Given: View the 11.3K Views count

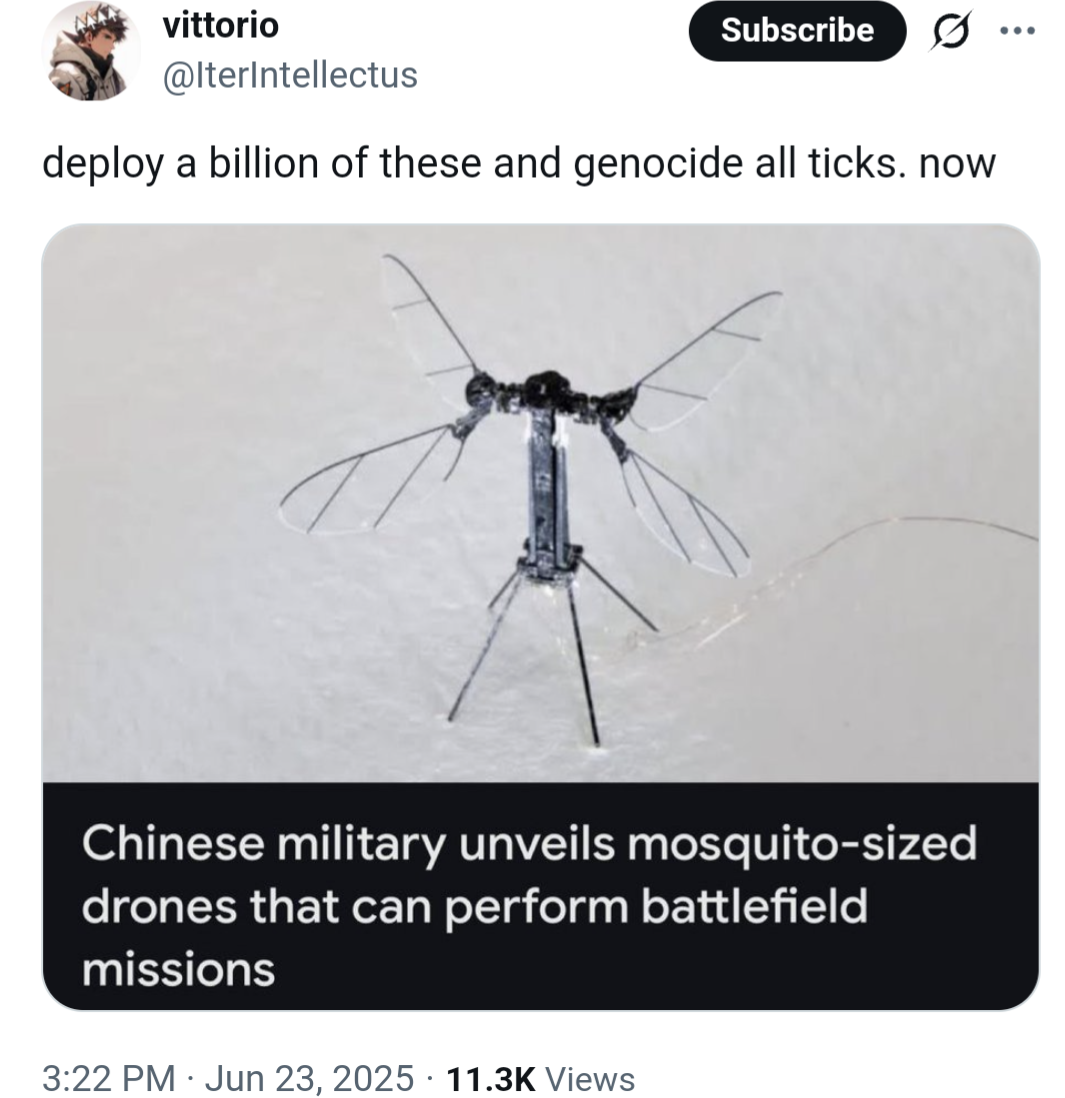Looking at the screenshot, I should tap(539, 1078).
